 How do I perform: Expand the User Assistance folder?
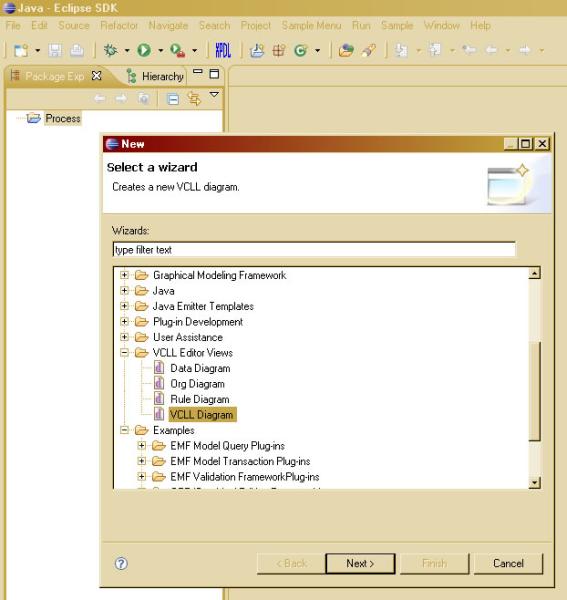124,337
